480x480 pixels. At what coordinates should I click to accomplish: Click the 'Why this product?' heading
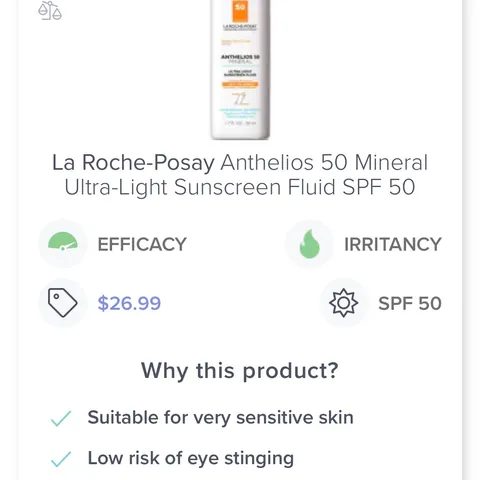240,371
